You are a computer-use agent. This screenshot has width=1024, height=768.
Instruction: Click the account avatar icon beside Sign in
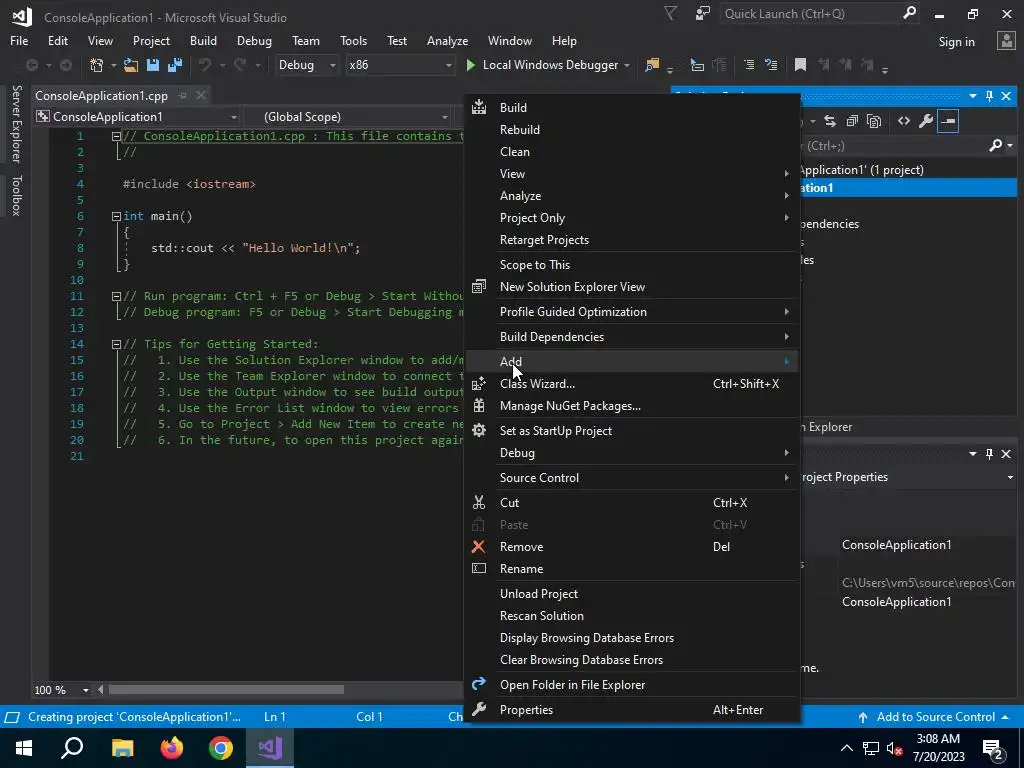(x=1006, y=41)
